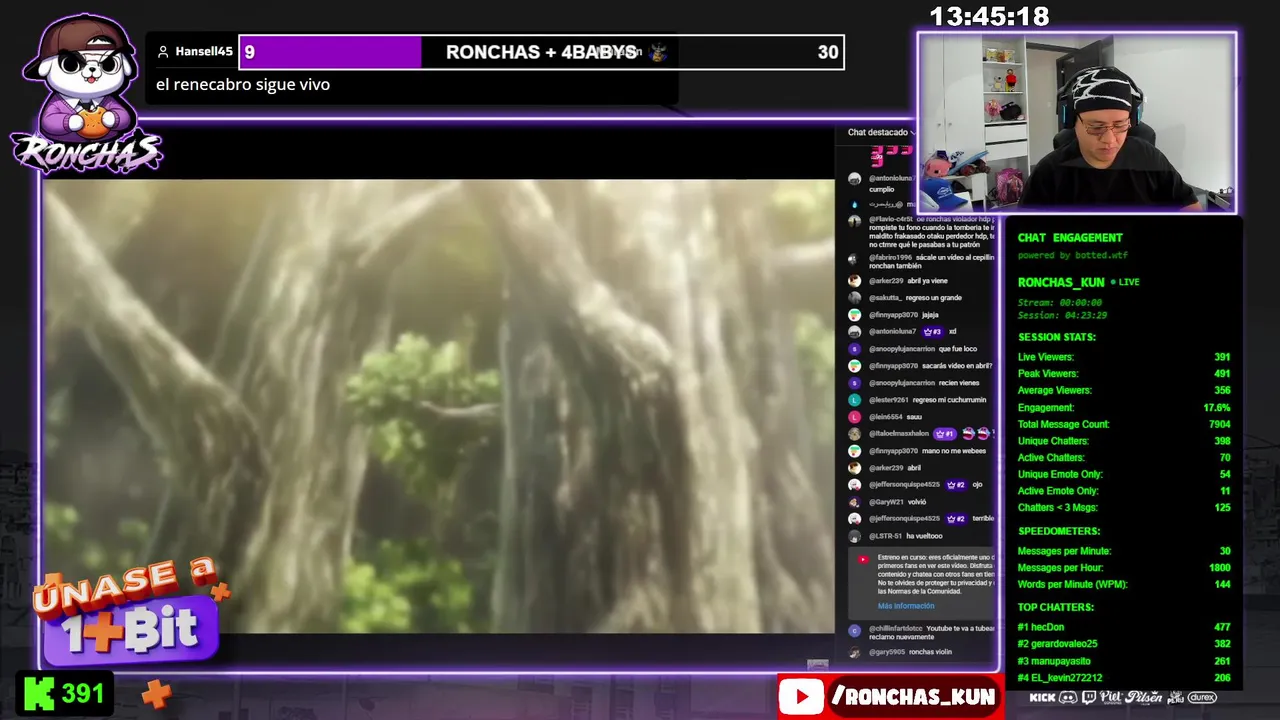Viewport: 1280px width, 720px height.
Task: Click top chatter "#1 hecDon"
Action: click(x=1124, y=627)
